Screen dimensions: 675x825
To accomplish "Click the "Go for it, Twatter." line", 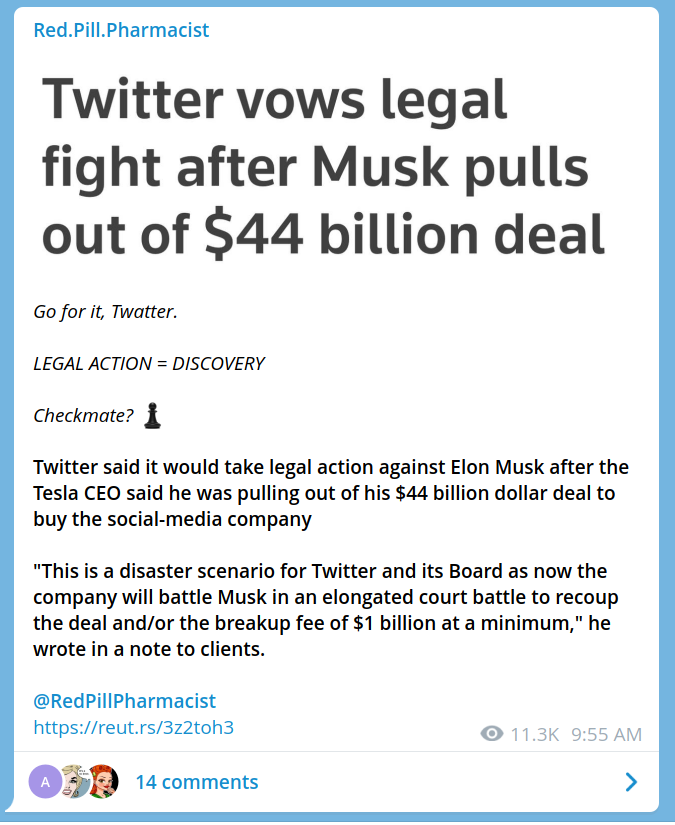I will (x=105, y=312).
